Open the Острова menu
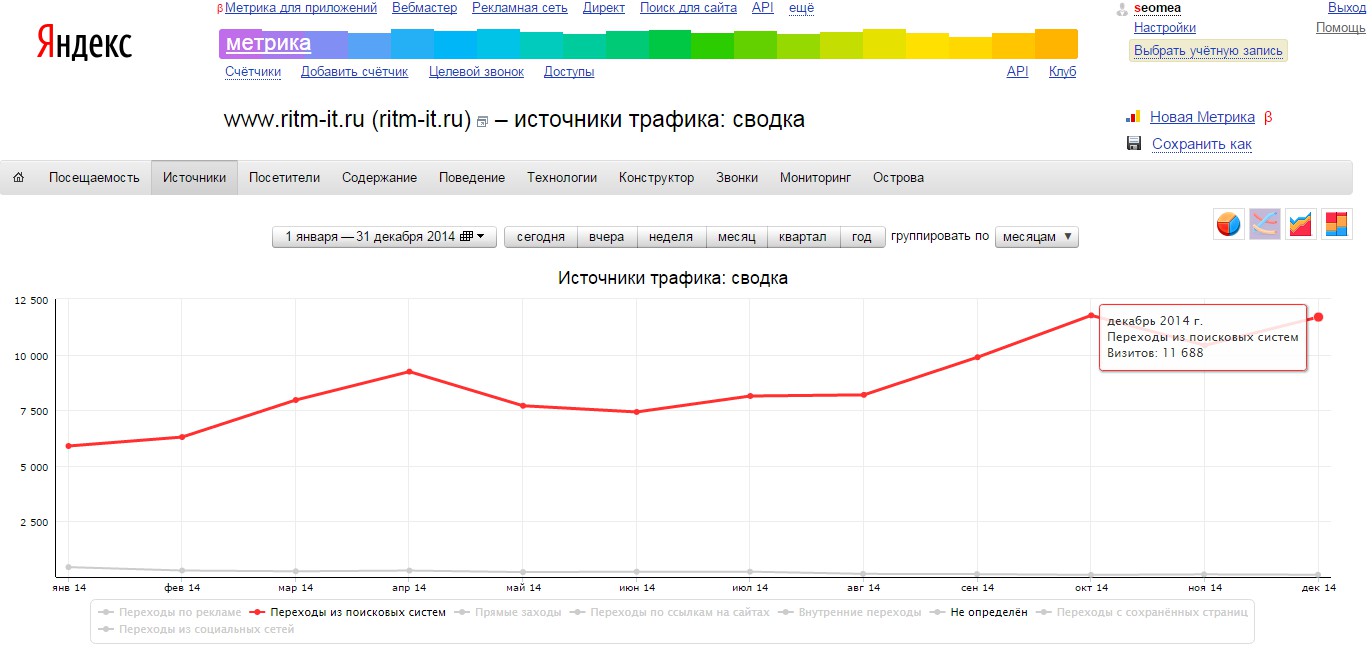This screenshot has width=1372, height=655. pos(898,178)
